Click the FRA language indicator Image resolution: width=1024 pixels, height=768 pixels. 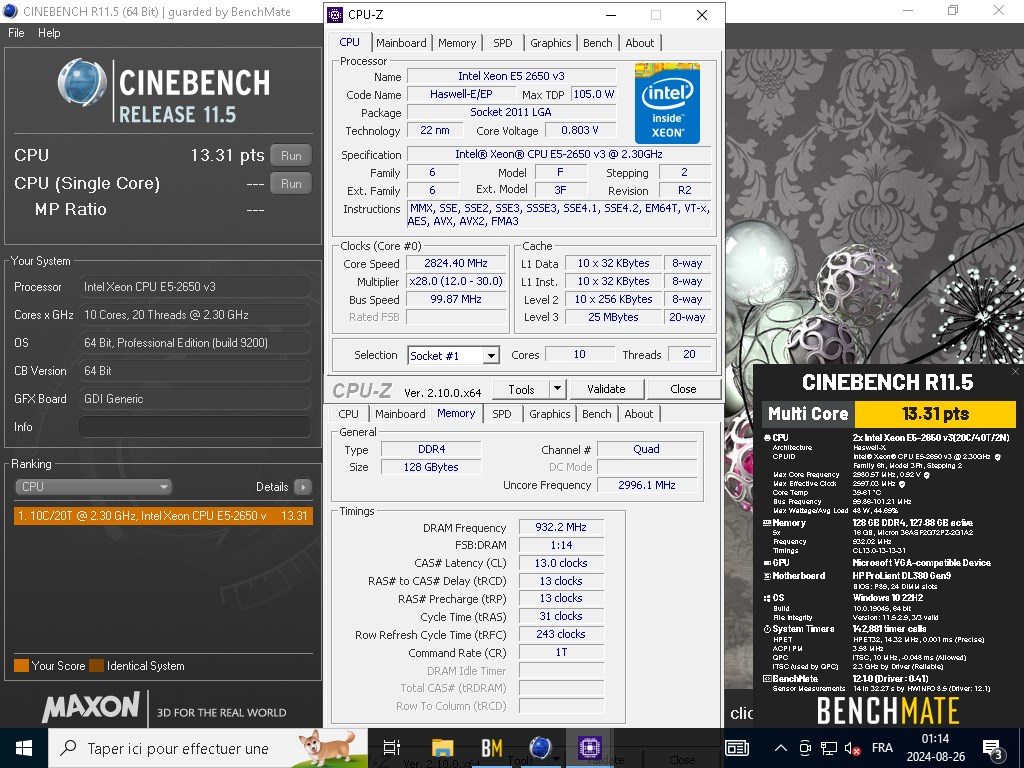pos(882,748)
